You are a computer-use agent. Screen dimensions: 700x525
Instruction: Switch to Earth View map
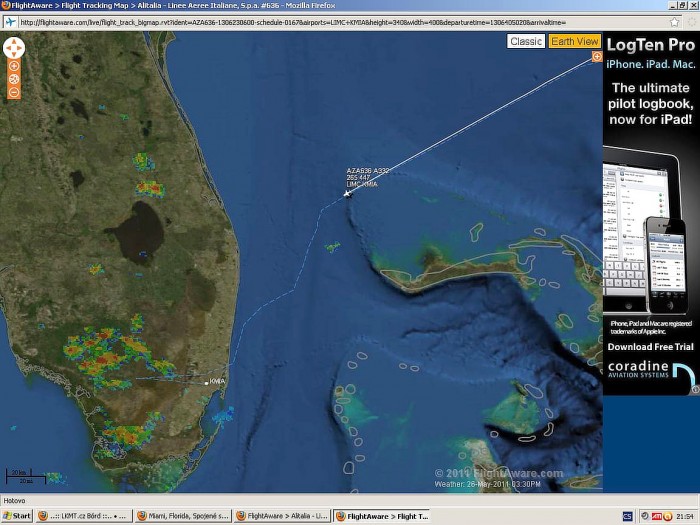[x=575, y=42]
